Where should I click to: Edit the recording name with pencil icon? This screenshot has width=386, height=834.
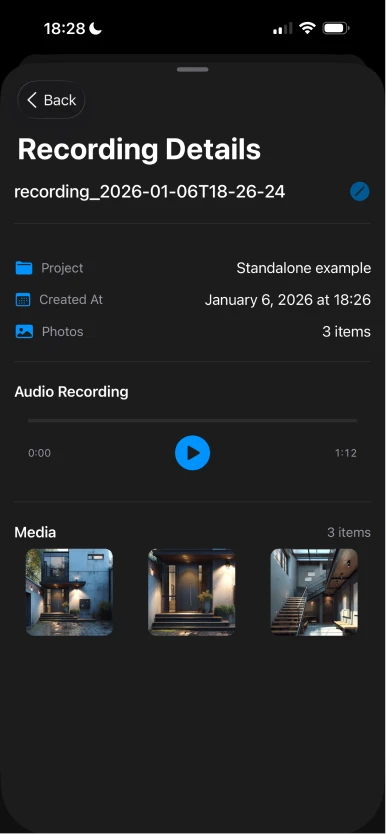[360, 191]
